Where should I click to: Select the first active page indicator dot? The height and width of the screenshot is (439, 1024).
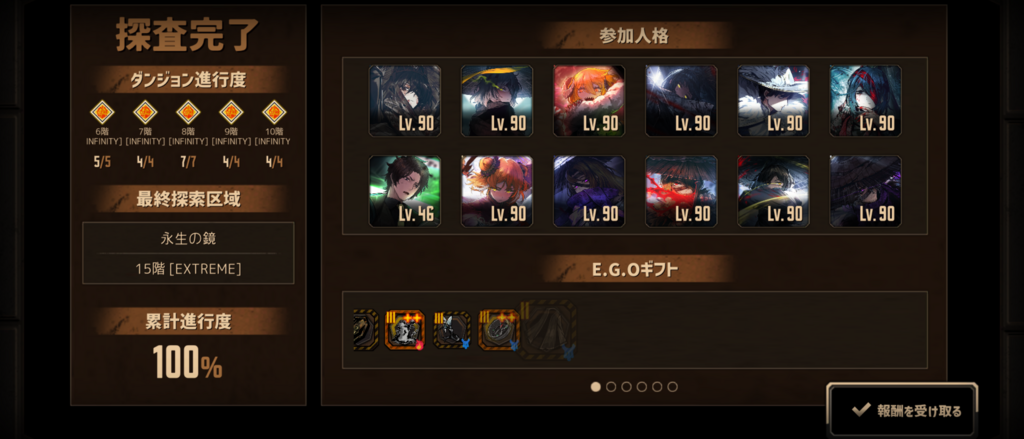point(596,387)
